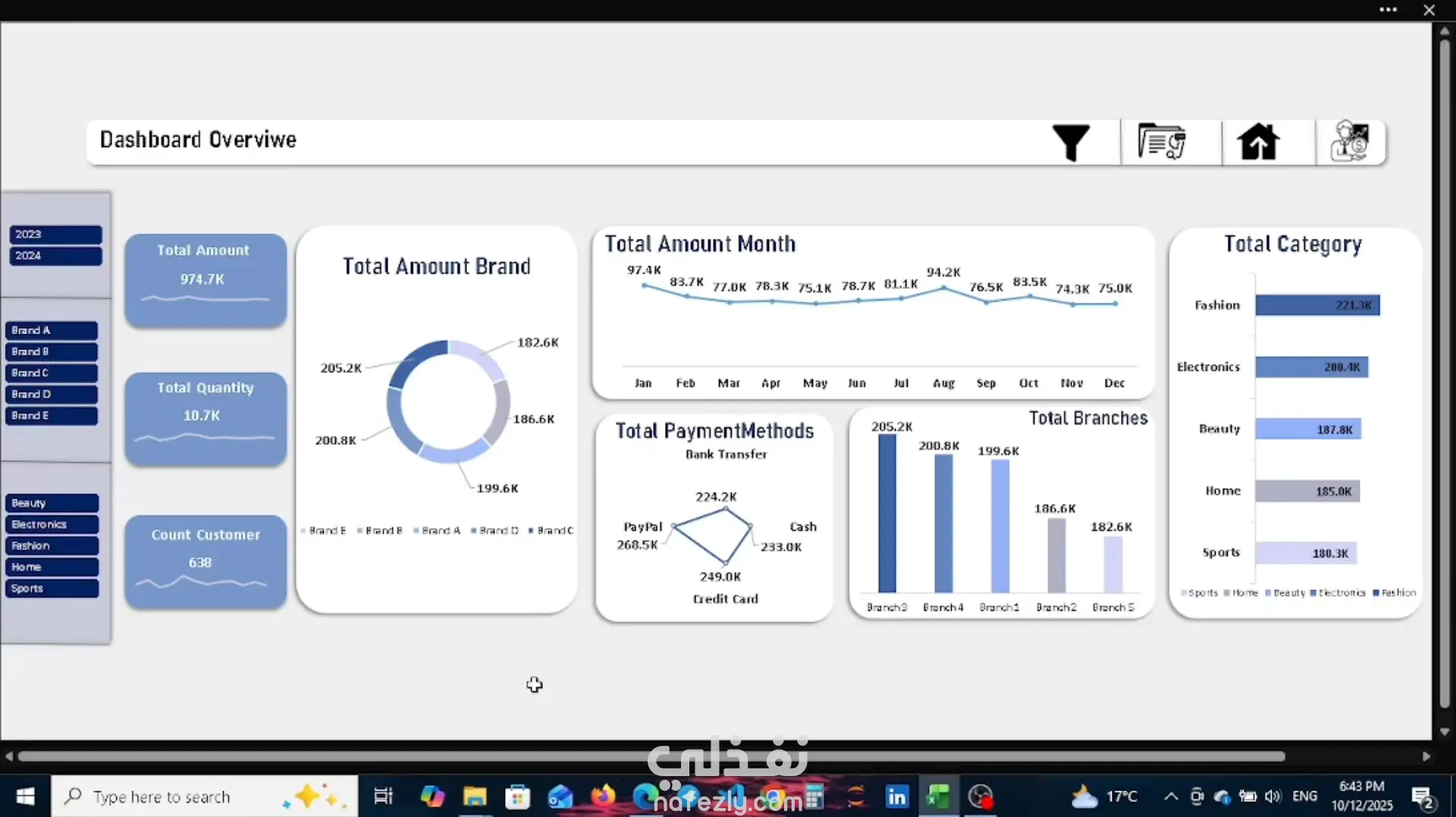
Task: Click the filter funnel icon in header
Action: (x=1071, y=142)
